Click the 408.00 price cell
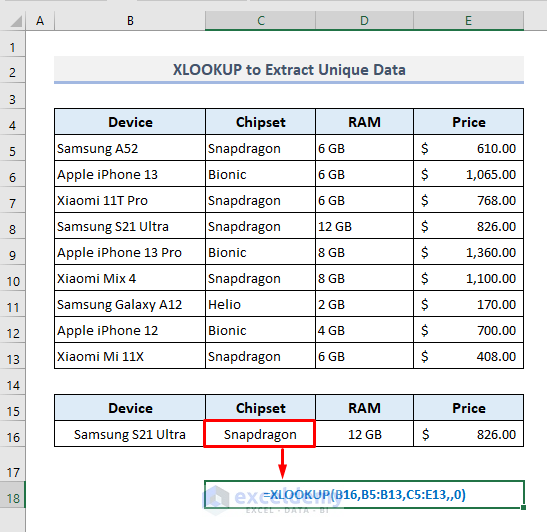Viewport: 547px width, 532px height. 469,356
